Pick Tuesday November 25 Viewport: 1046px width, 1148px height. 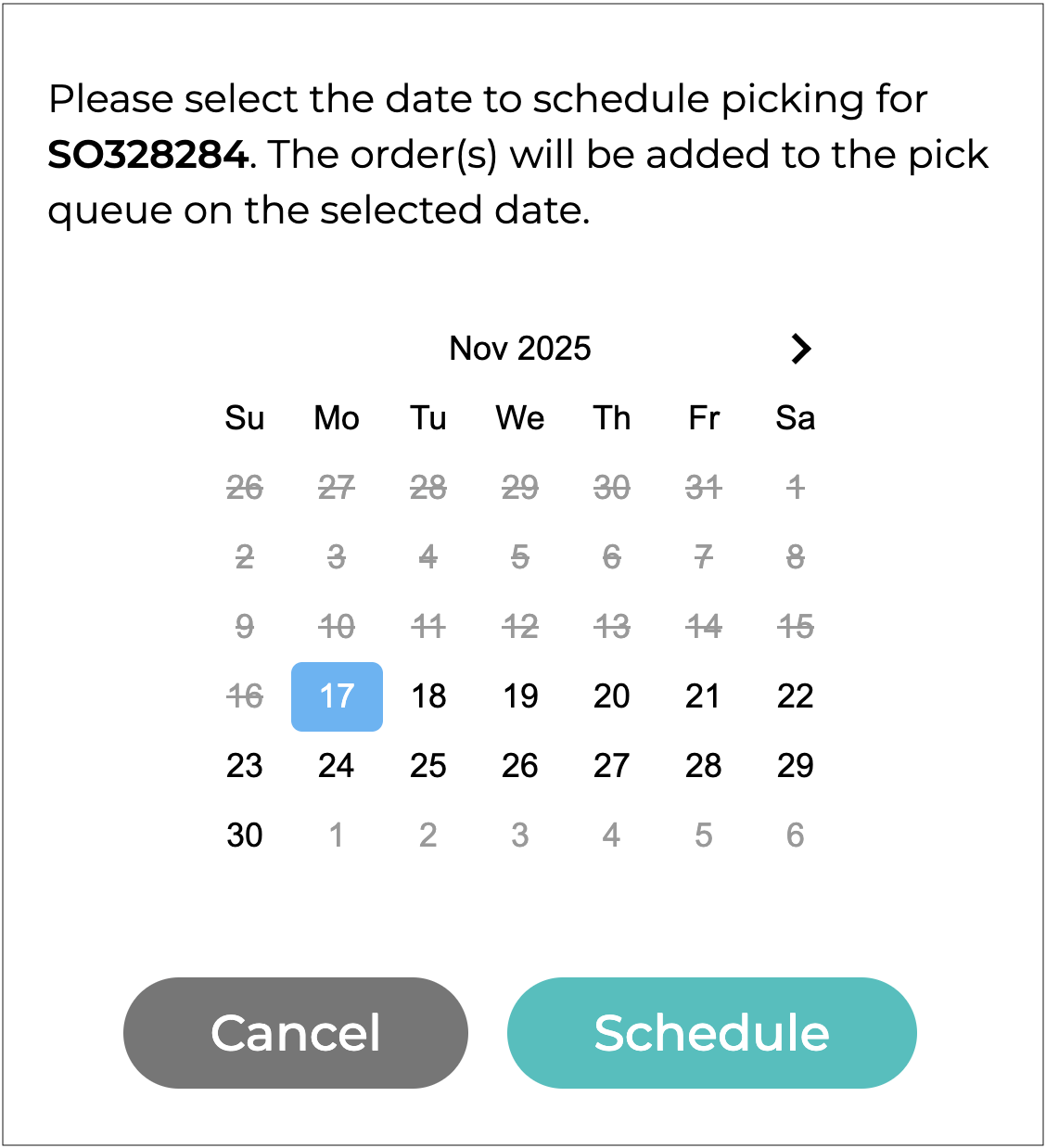tap(428, 766)
